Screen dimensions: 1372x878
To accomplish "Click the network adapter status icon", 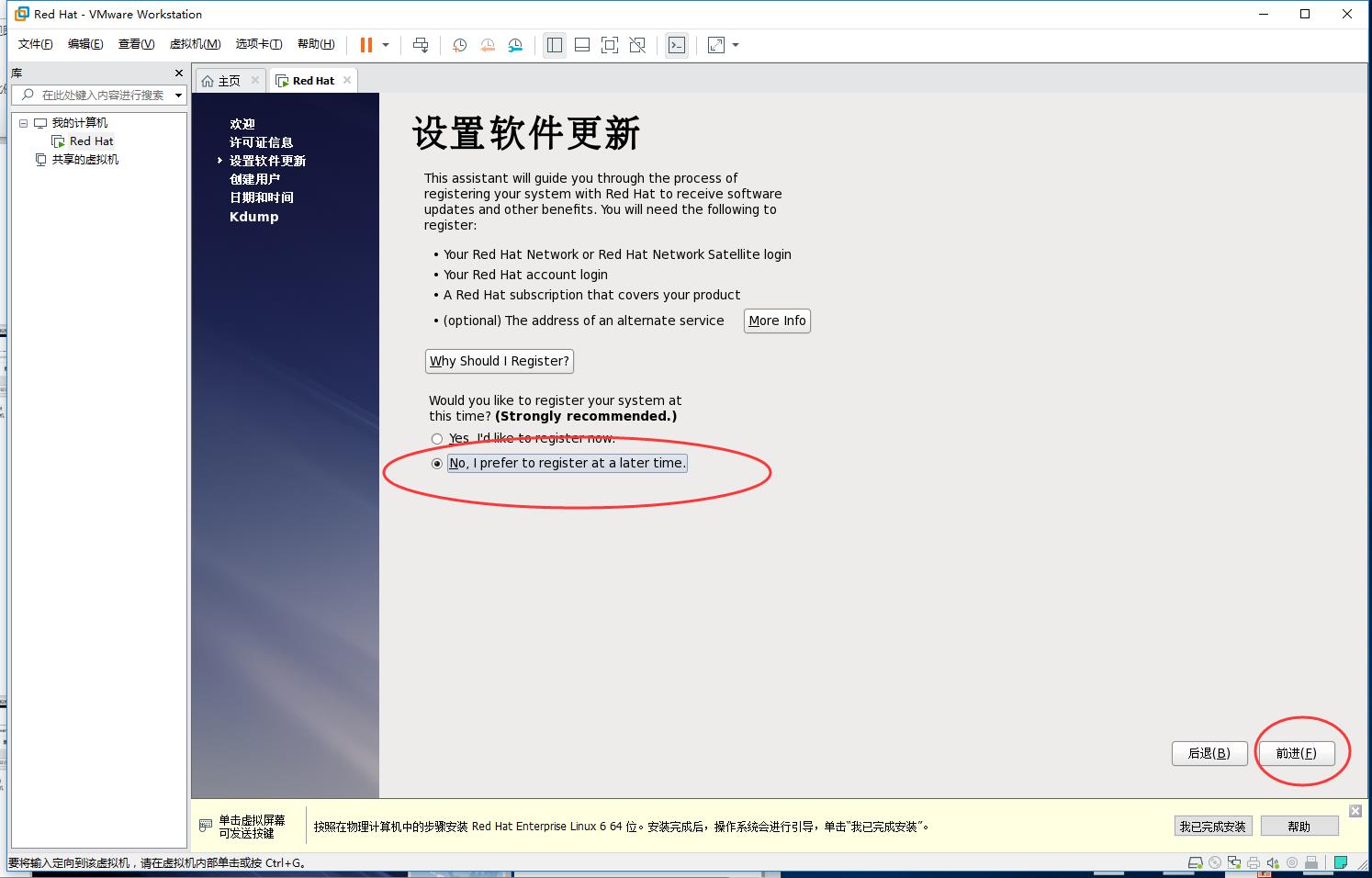I will (1234, 862).
